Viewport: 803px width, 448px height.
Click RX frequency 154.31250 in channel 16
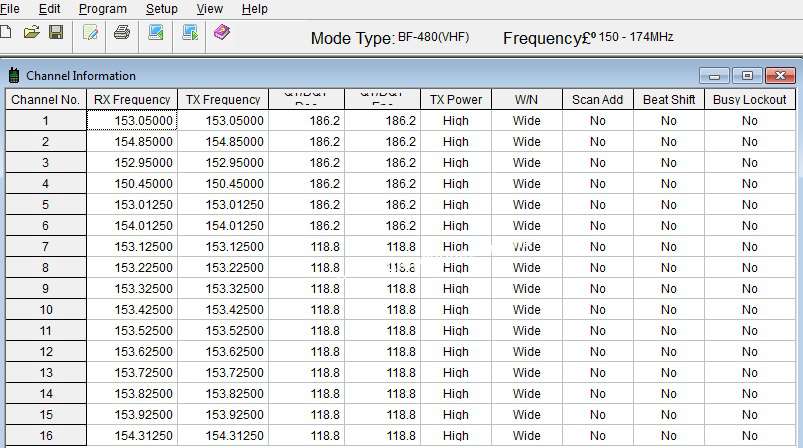tap(132, 435)
